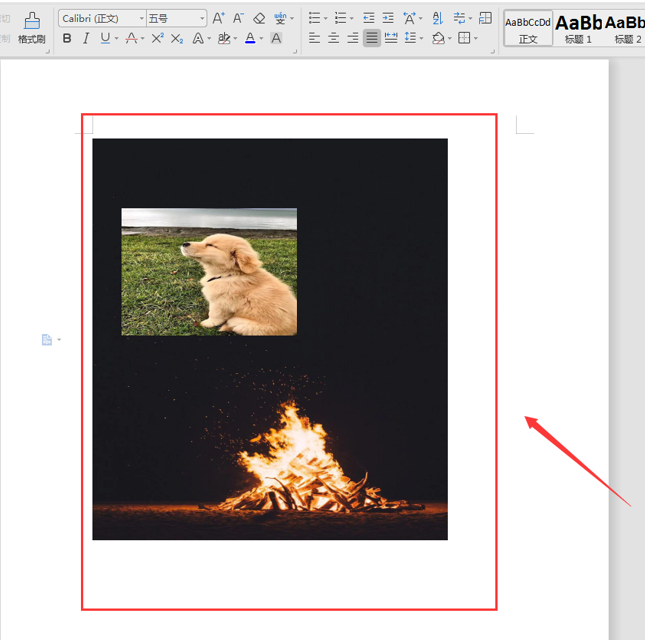Click the line spacing icon
Image resolution: width=645 pixels, height=640 pixels.
(x=411, y=38)
